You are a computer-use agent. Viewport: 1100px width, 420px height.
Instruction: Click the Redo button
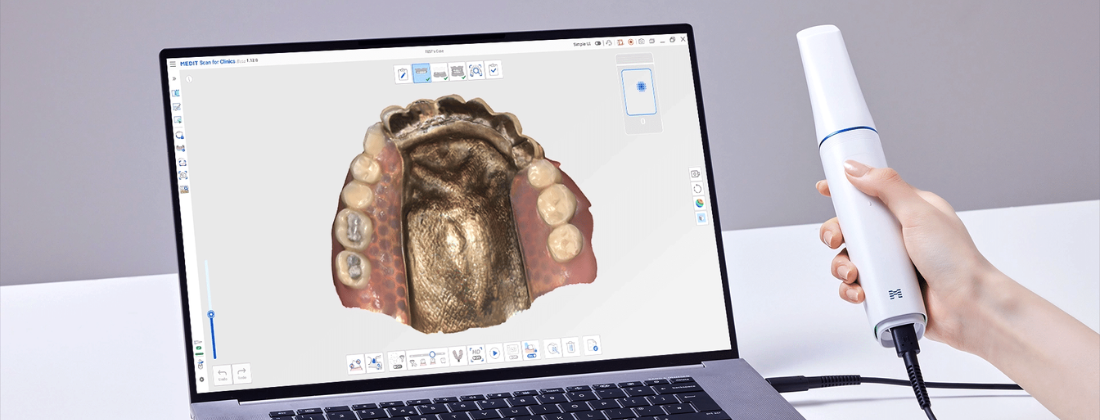tap(241, 374)
